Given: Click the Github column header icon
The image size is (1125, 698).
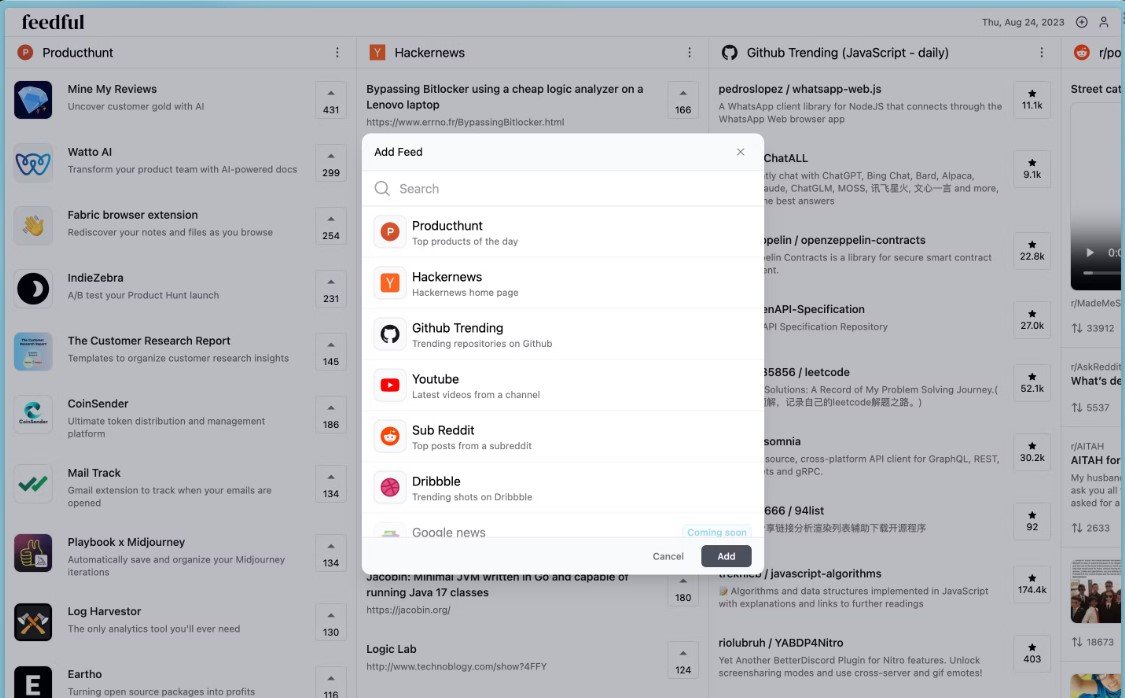Looking at the screenshot, I should [x=730, y=52].
